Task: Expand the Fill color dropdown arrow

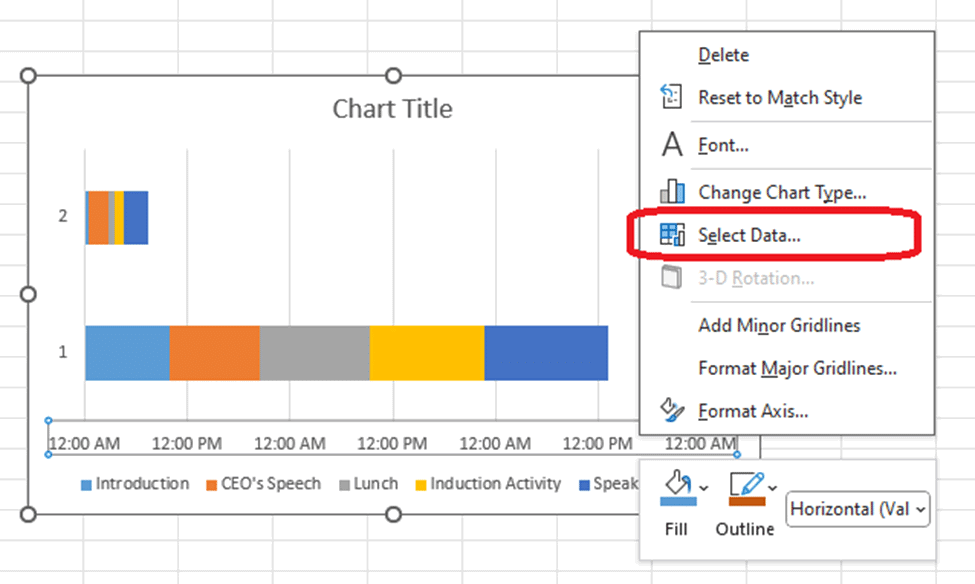Action: tap(704, 488)
